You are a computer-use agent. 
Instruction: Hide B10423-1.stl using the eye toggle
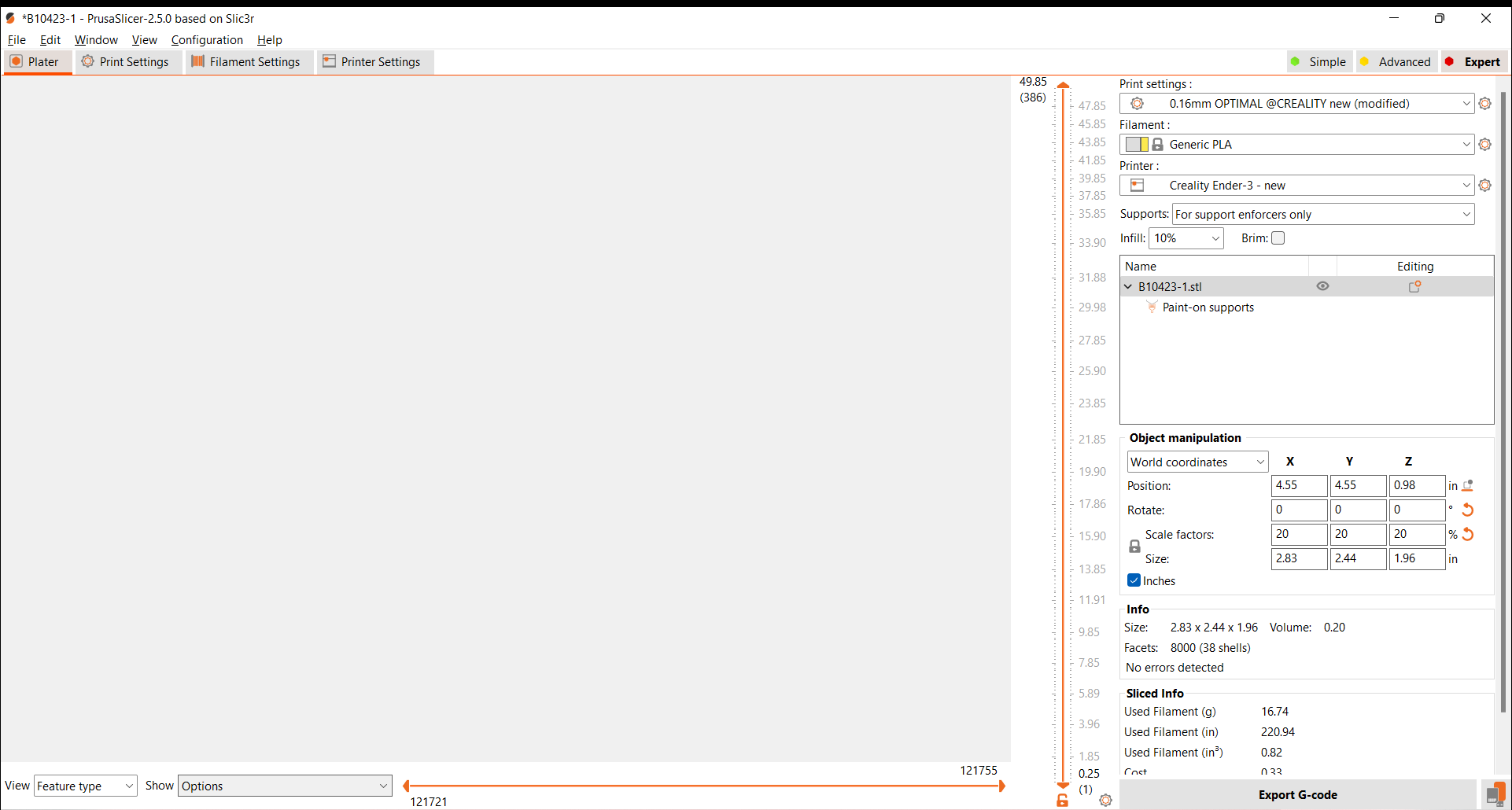click(x=1322, y=285)
